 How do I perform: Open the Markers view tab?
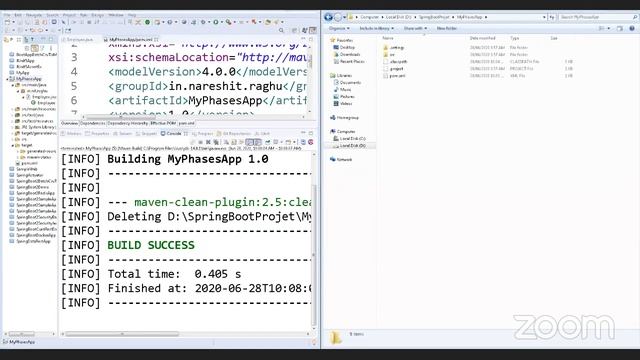(x=71, y=133)
